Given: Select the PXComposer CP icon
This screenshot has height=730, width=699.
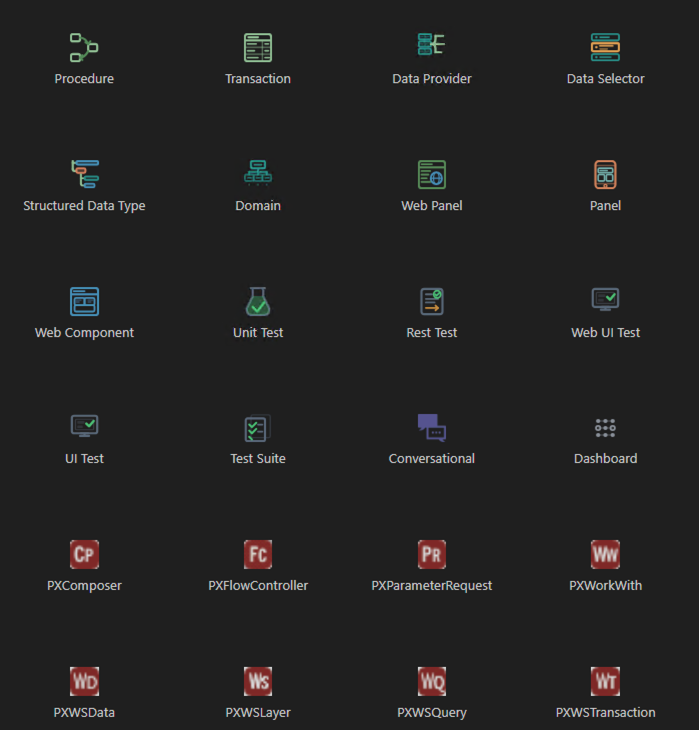Looking at the screenshot, I should point(84,554).
